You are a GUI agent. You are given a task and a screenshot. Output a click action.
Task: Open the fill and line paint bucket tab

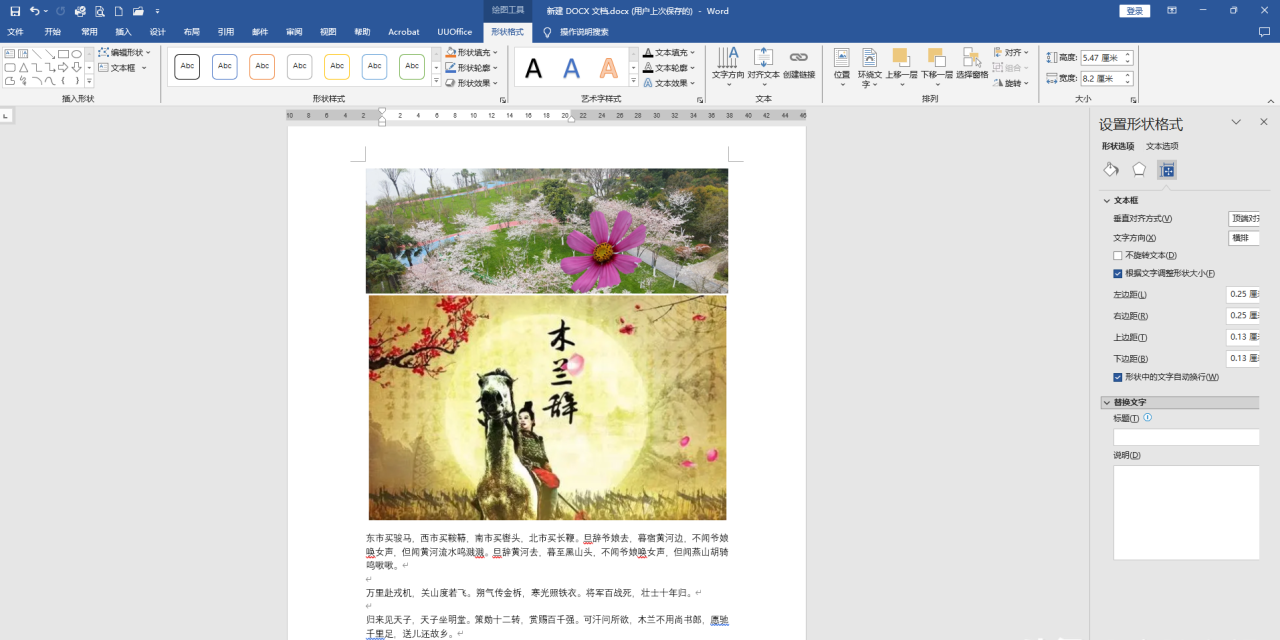coord(1111,170)
